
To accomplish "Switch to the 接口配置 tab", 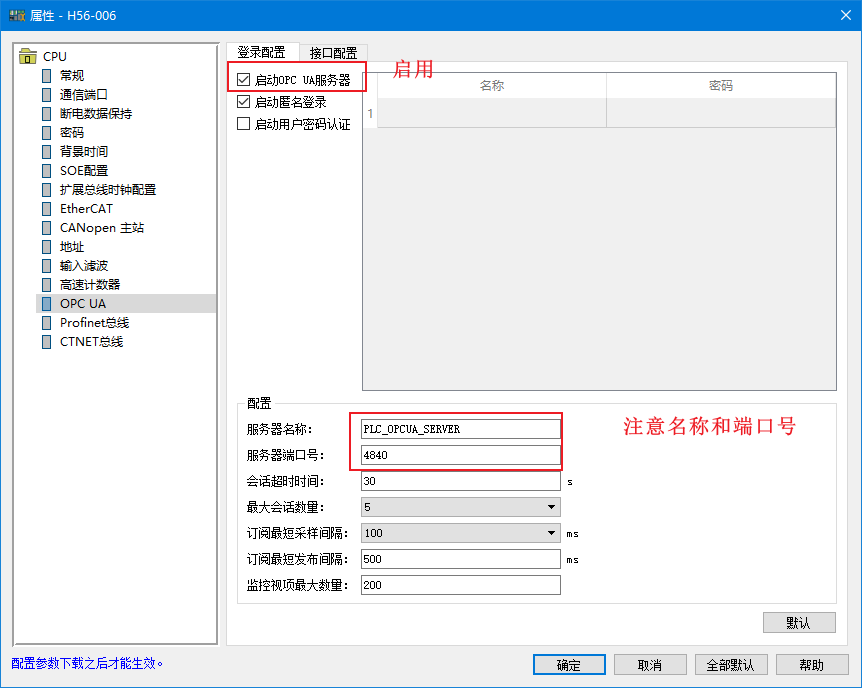I will (x=333, y=53).
